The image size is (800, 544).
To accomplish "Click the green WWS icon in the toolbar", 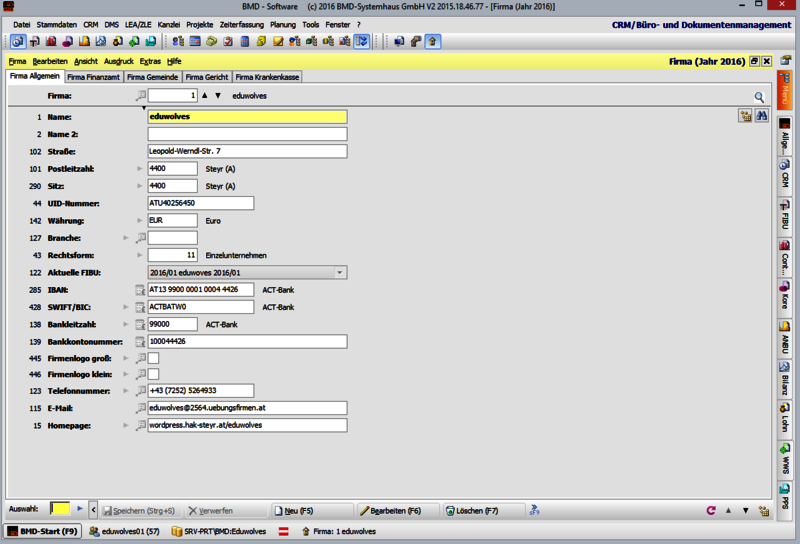I will coord(134,41).
